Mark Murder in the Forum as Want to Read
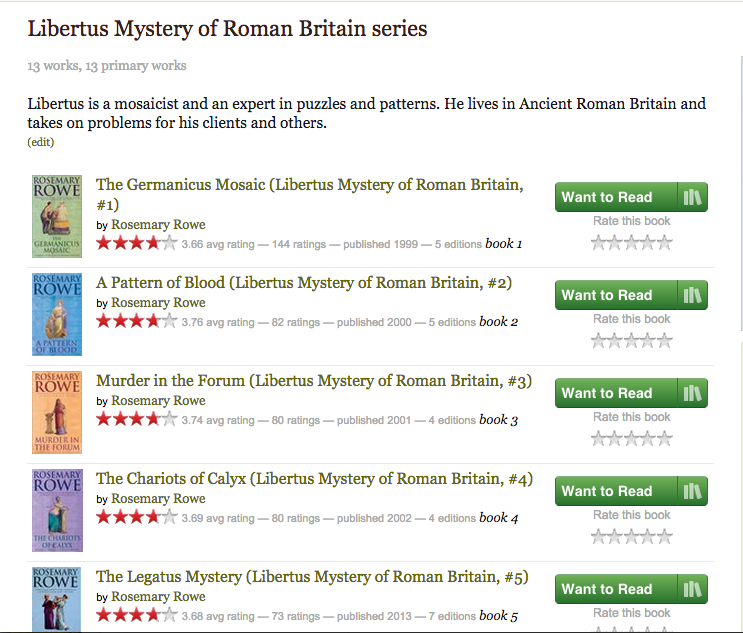 (607, 393)
